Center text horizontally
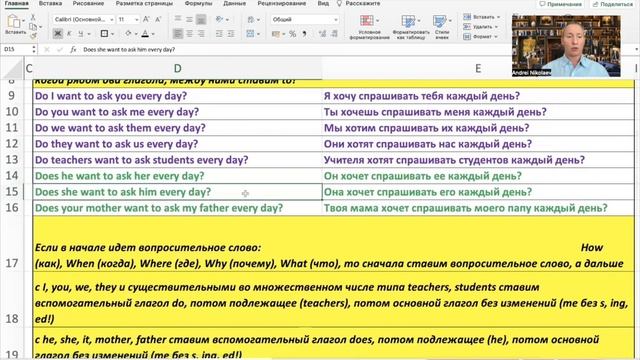 tap(189, 33)
